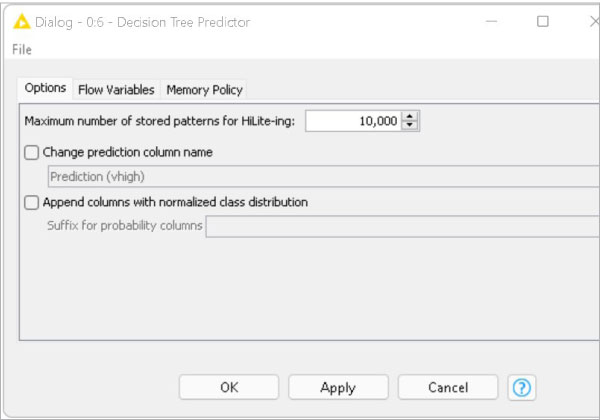
Task: Click the suffix for probability columns field
Action: click(401, 226)
